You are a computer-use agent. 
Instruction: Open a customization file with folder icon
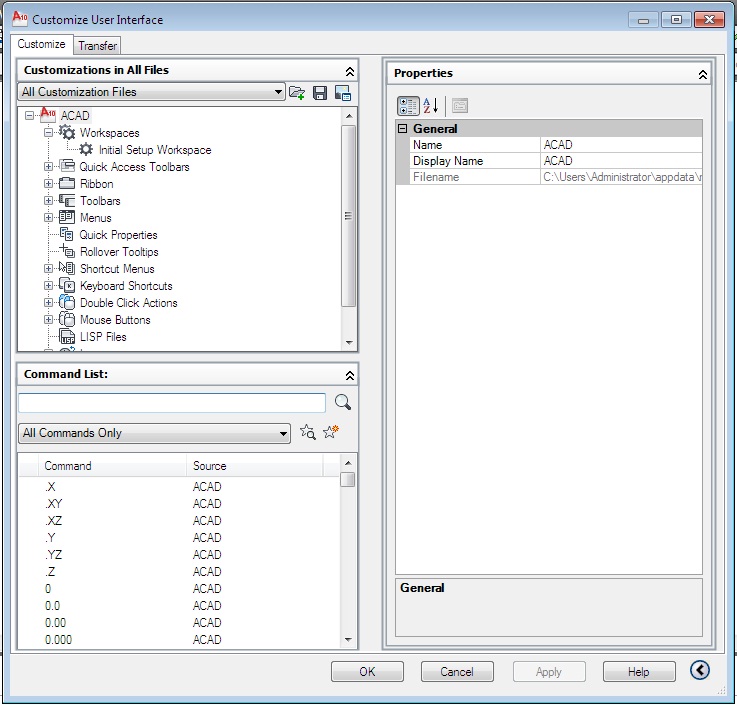coord(297,93)
